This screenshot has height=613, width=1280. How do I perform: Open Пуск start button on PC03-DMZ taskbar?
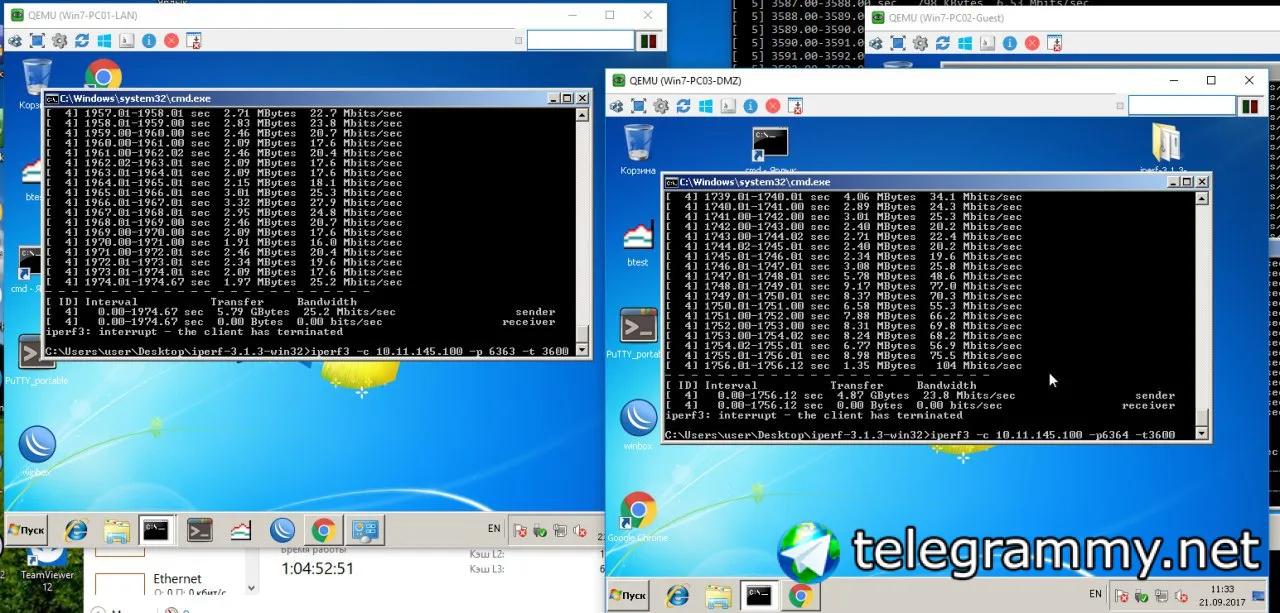pos(629,596)
